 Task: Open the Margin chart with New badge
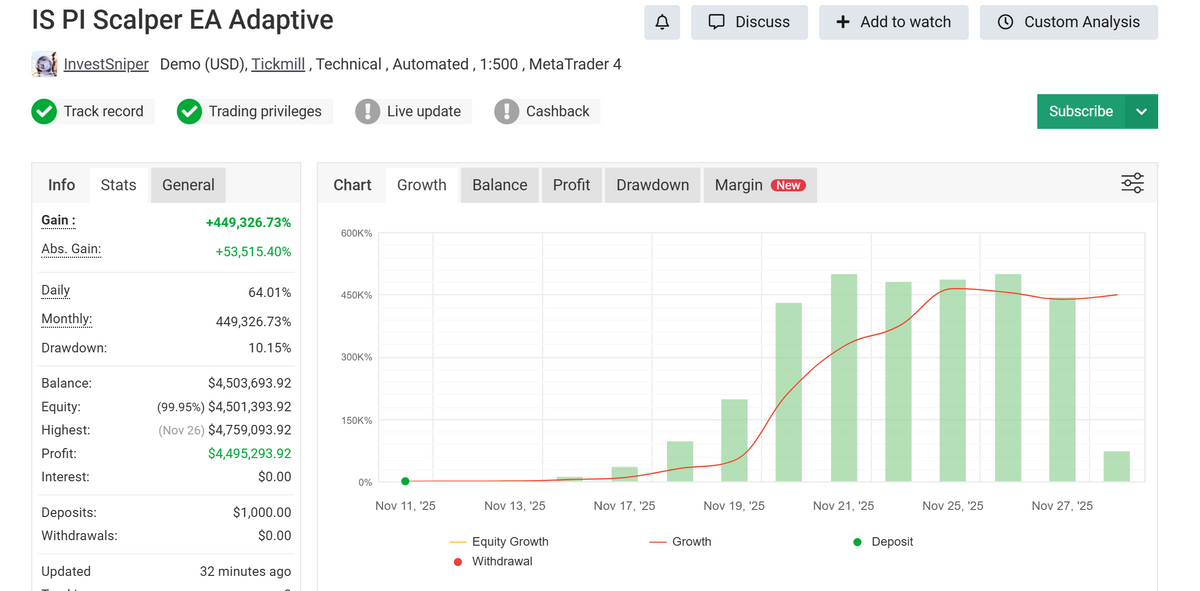click(759, 184)
